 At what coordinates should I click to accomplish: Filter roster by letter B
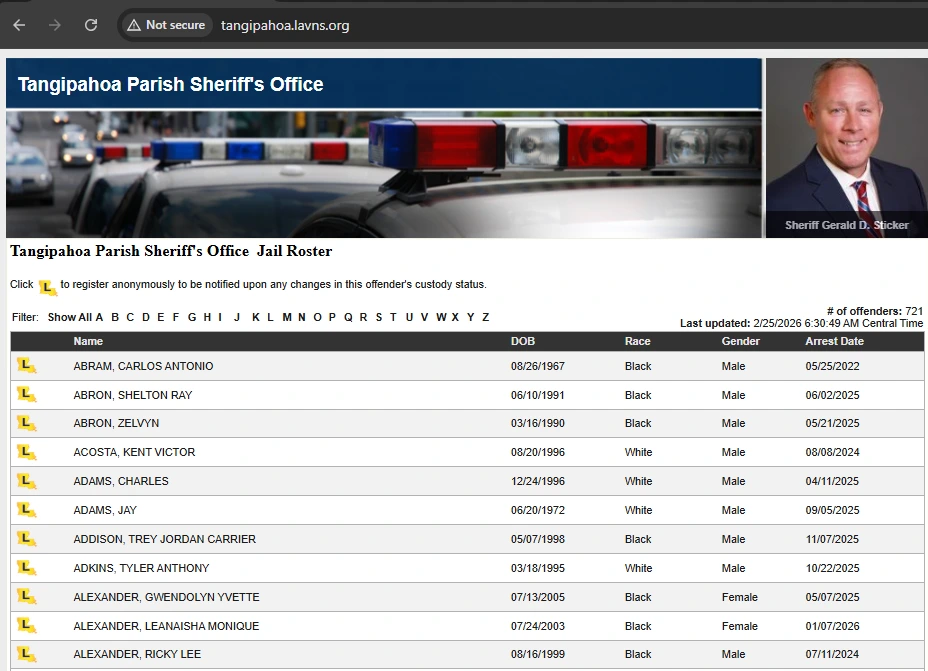pyautogui.click(x=115, y=317)
